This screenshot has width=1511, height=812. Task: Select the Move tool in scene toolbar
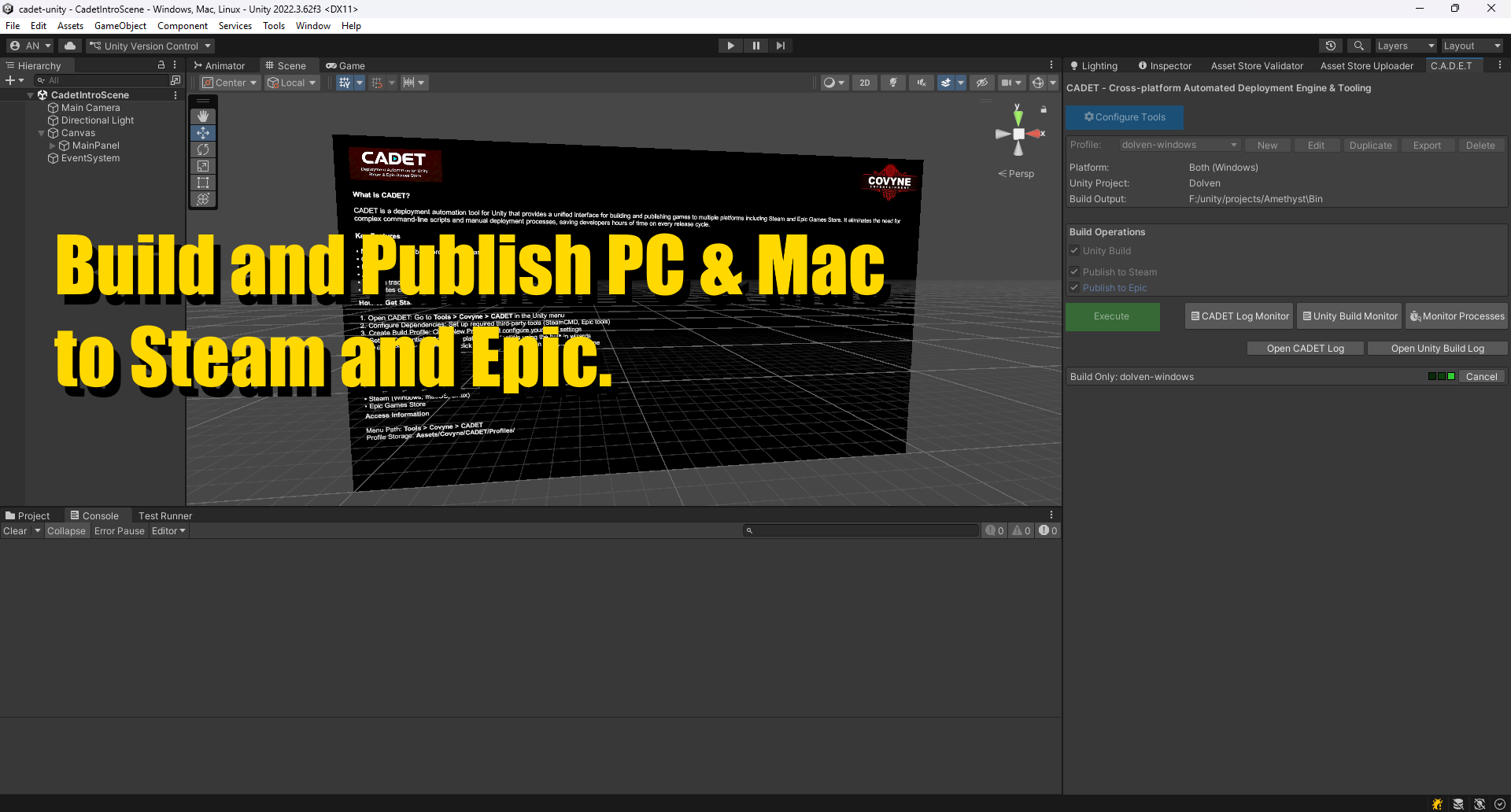coord(203,133)
